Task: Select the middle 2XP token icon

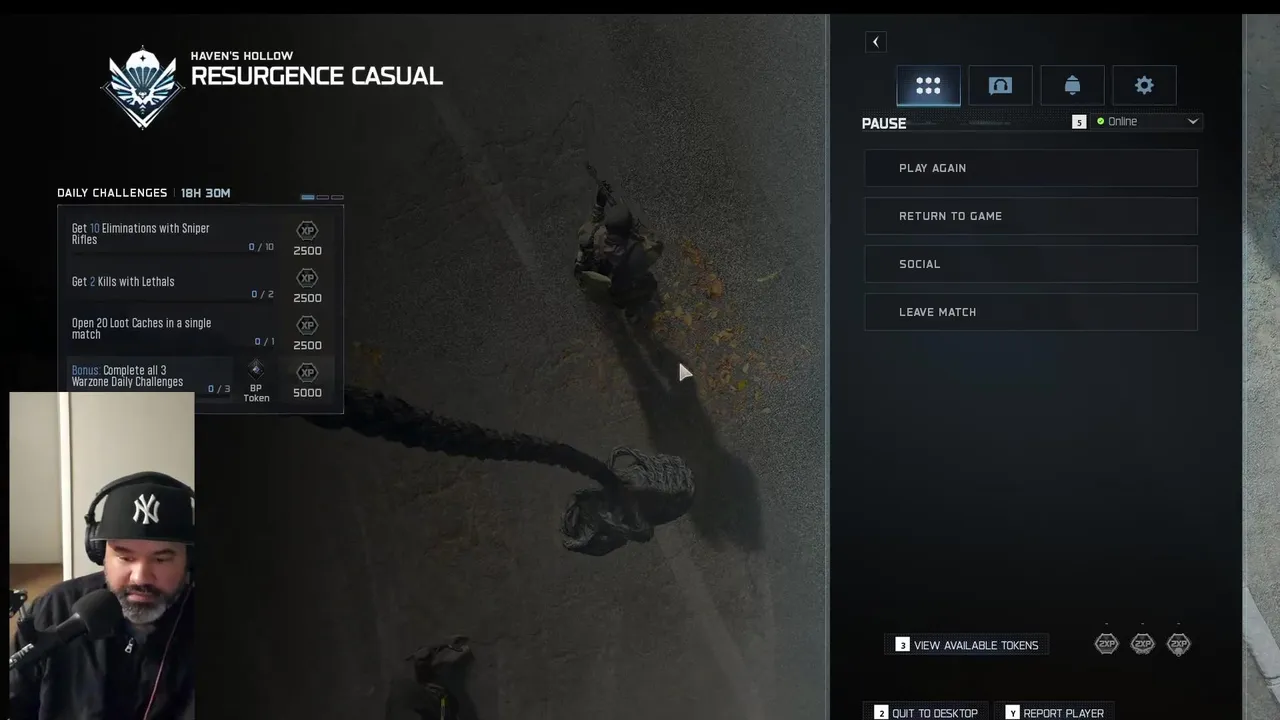Action: pyautogui.click(x=1142, y=644)
